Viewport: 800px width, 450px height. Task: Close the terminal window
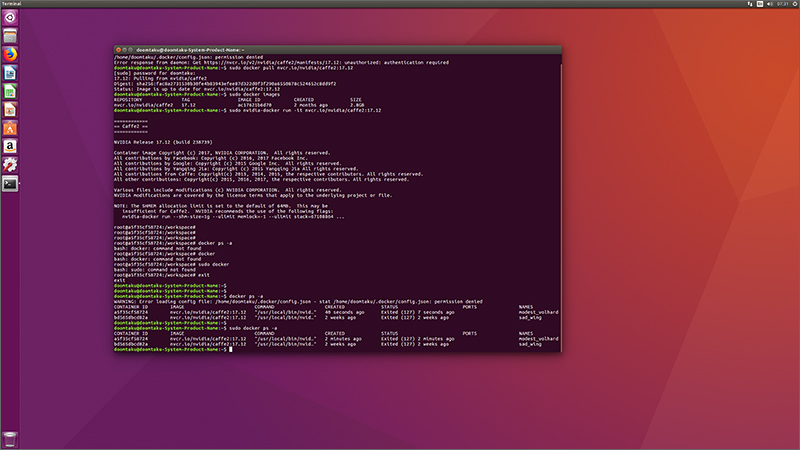point(118,50)
